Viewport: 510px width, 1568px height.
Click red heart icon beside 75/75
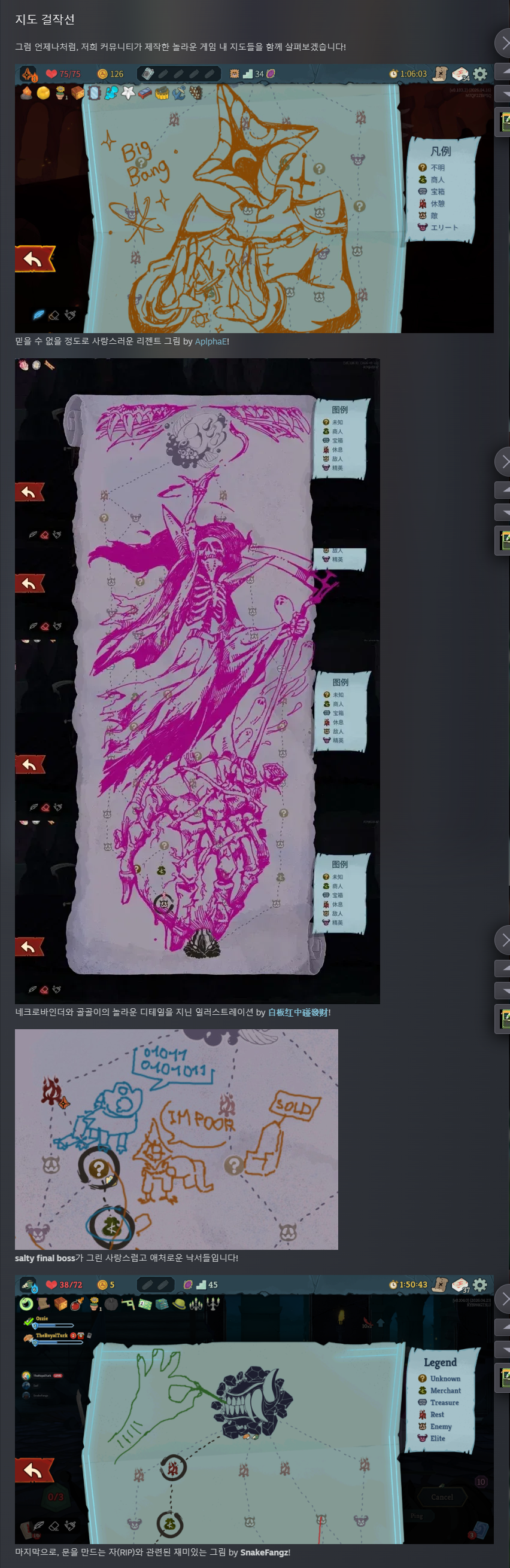tap(51, 74)
